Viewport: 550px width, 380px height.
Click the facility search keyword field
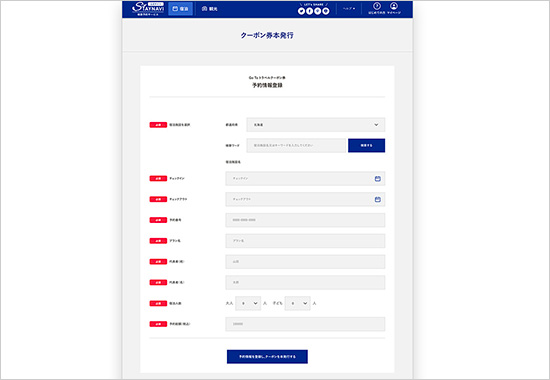click(296, 145)
